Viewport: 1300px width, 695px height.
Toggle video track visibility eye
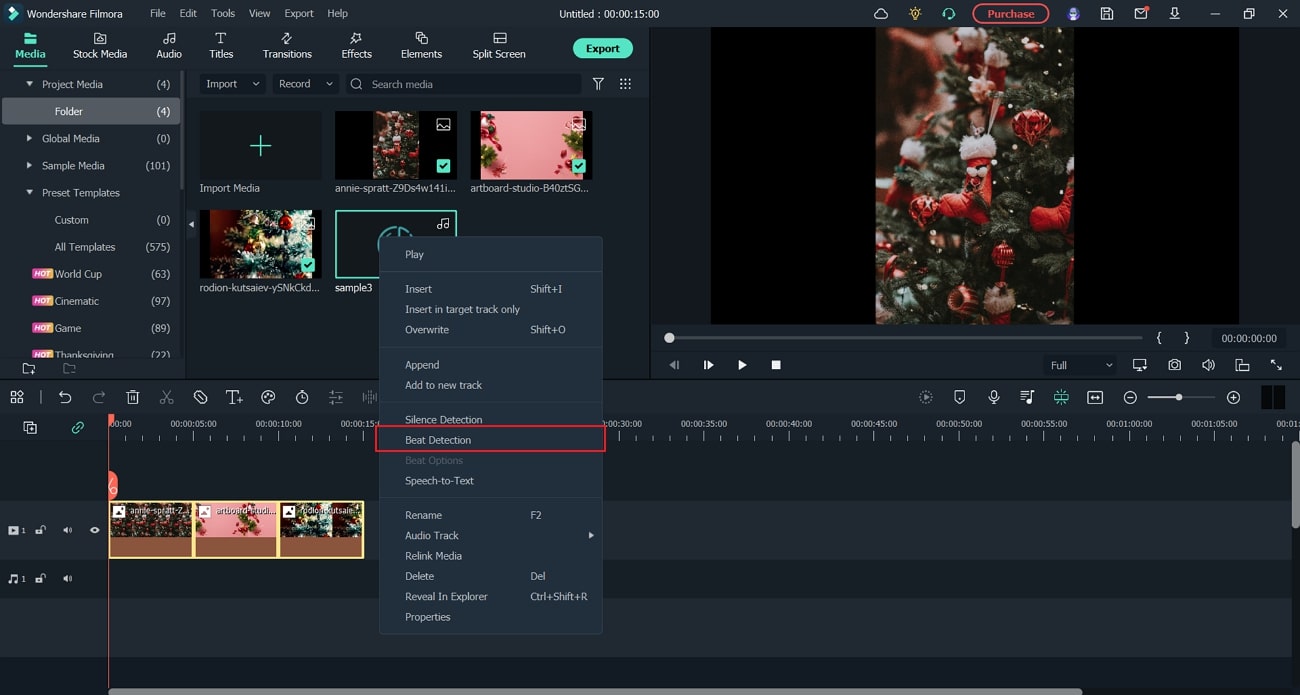95,530
